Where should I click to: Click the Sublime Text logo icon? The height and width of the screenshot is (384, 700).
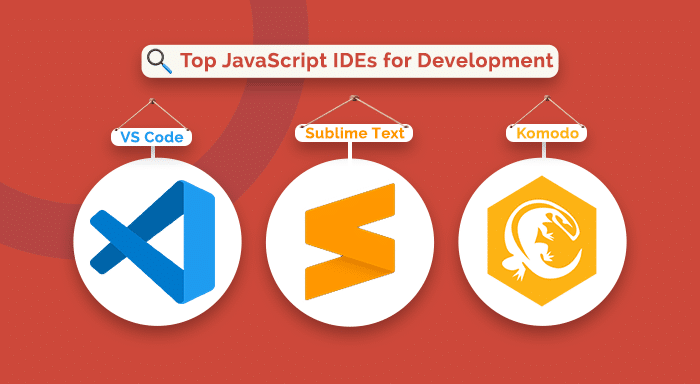point(350,242)
